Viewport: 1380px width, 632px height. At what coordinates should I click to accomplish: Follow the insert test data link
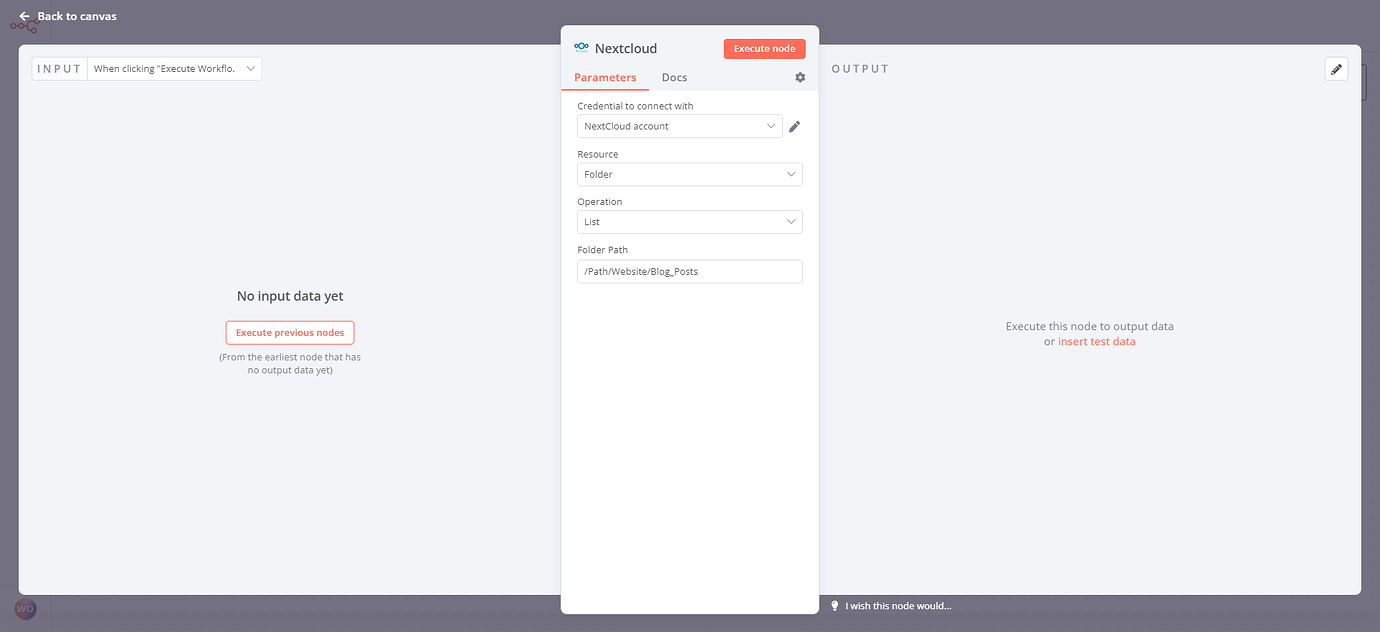click(1096, 342)
